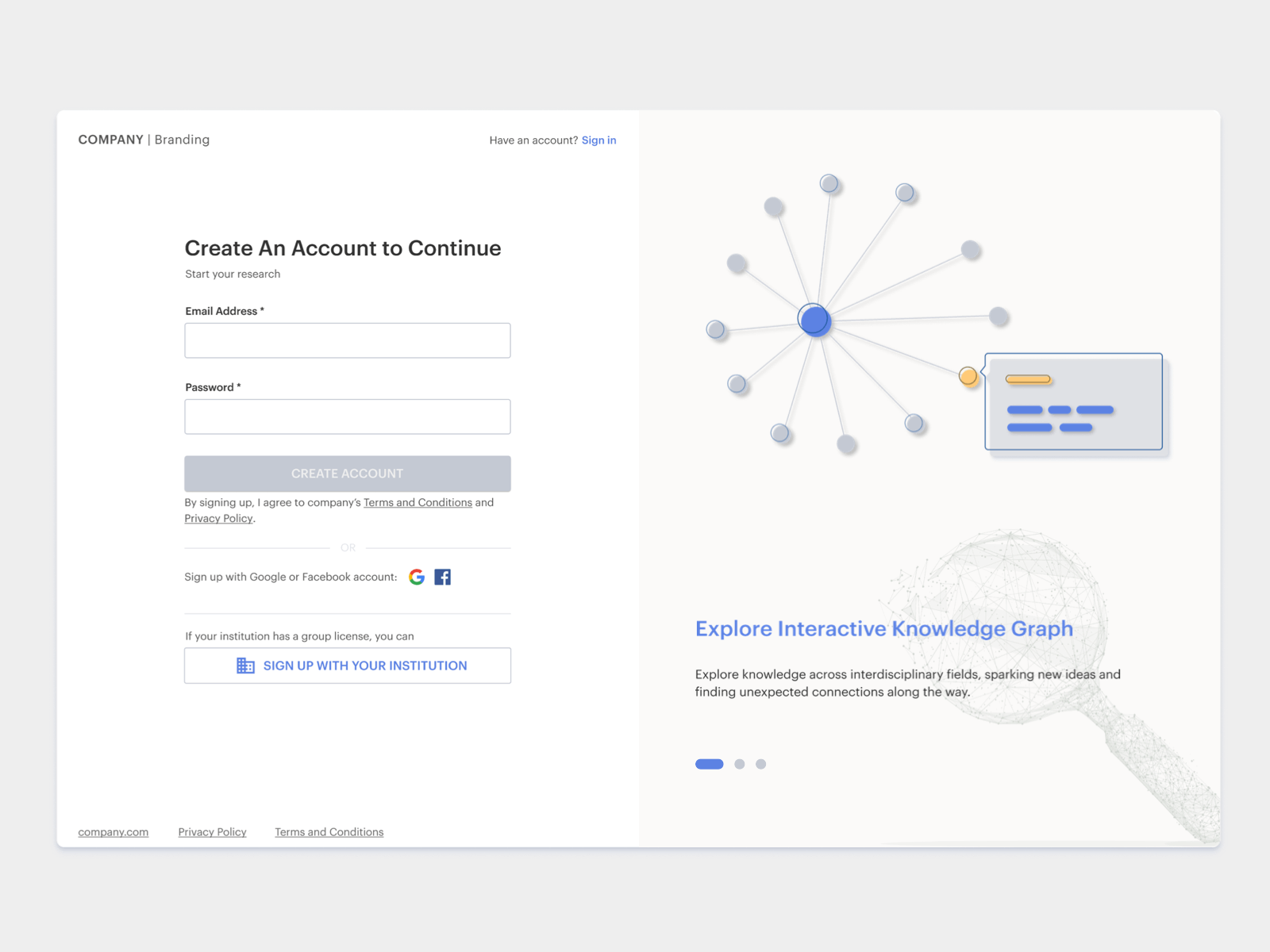The height and width of the screenshot is (952, 1270).
Task: Select the second carousel dot
Action: [740, 764]
